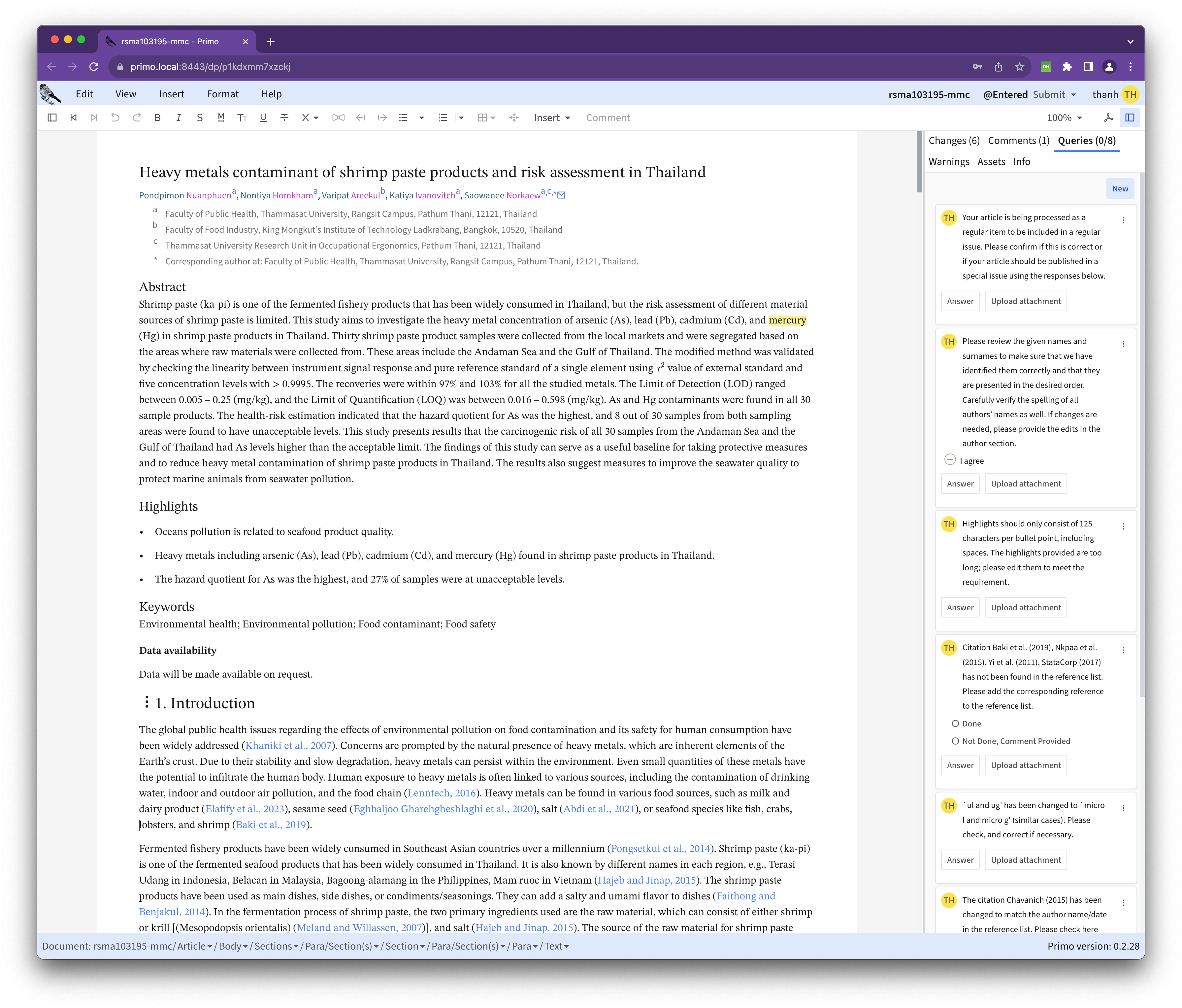Open the Khaniki et al., 2007 citation
This screenshot has width=1182, height=1008.
288,746
